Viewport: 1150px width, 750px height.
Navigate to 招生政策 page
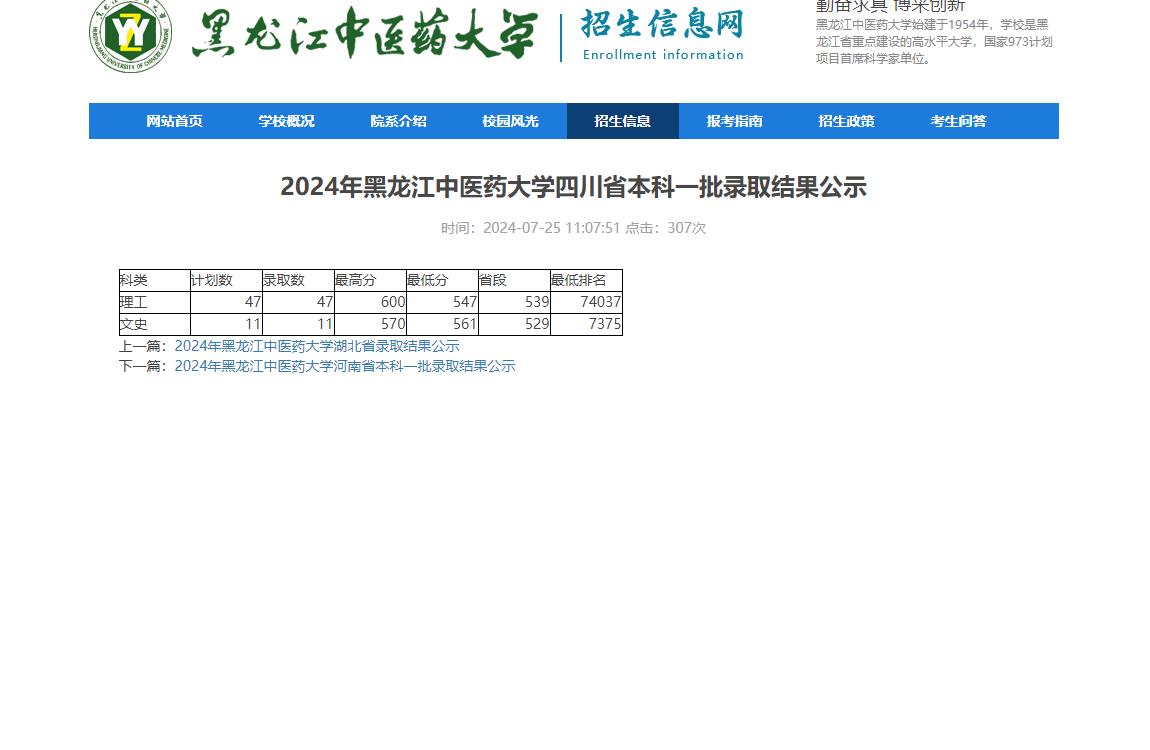[x=846, y=121]
